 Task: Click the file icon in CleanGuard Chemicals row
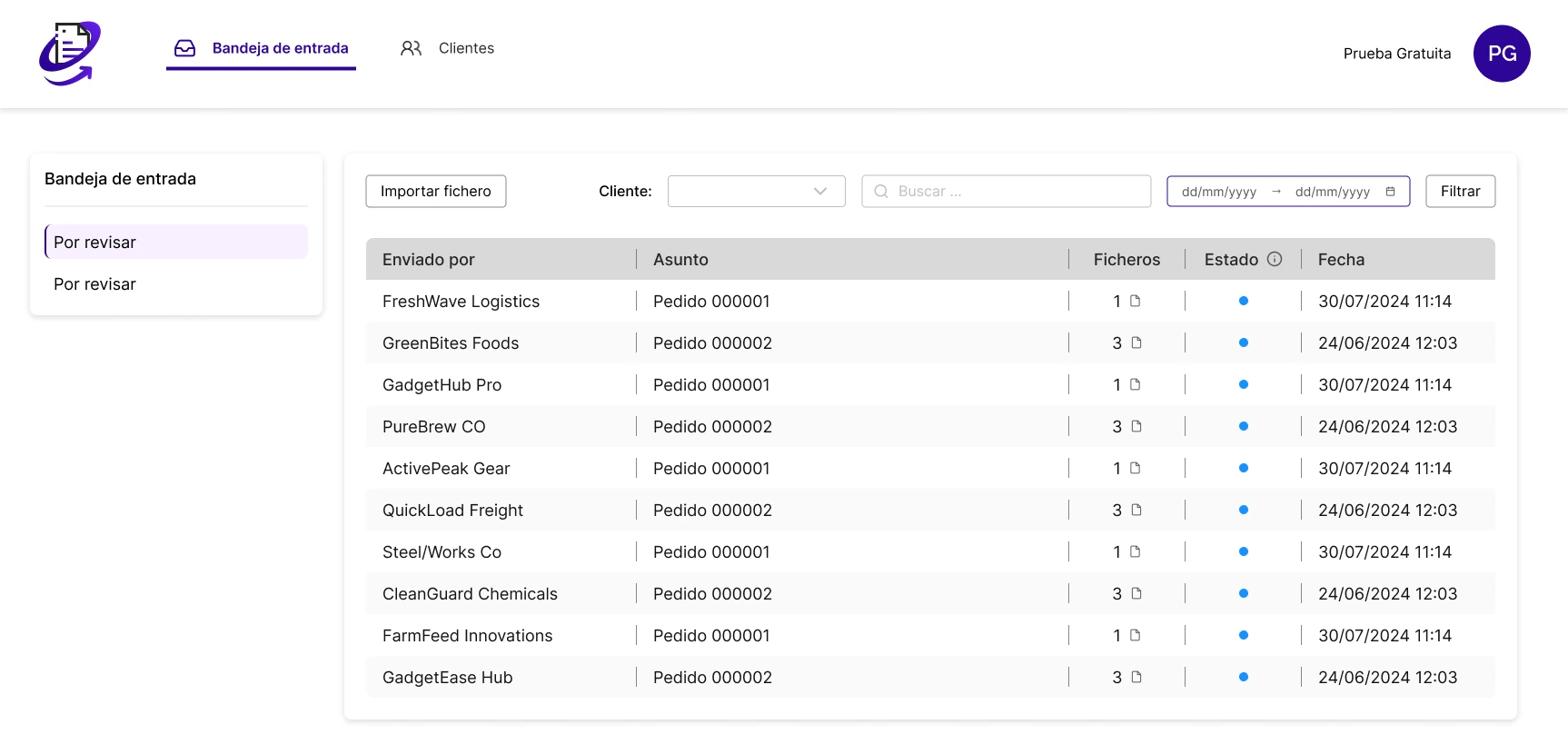click(1136, 593)
